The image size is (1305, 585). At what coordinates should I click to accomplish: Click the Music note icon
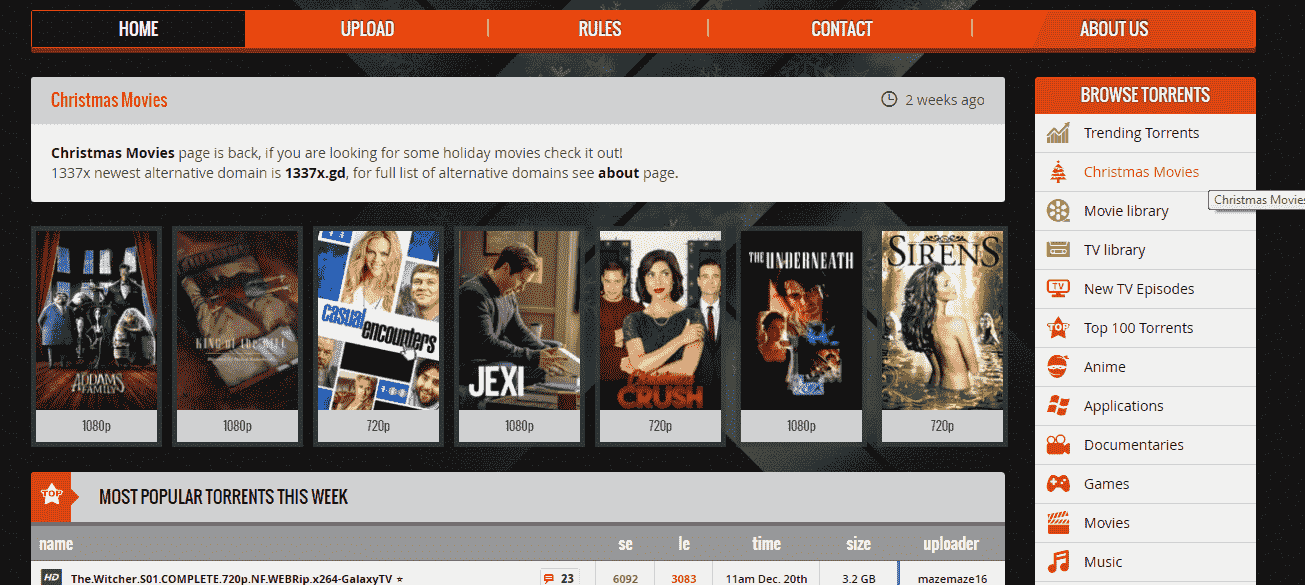[1058, 562]
